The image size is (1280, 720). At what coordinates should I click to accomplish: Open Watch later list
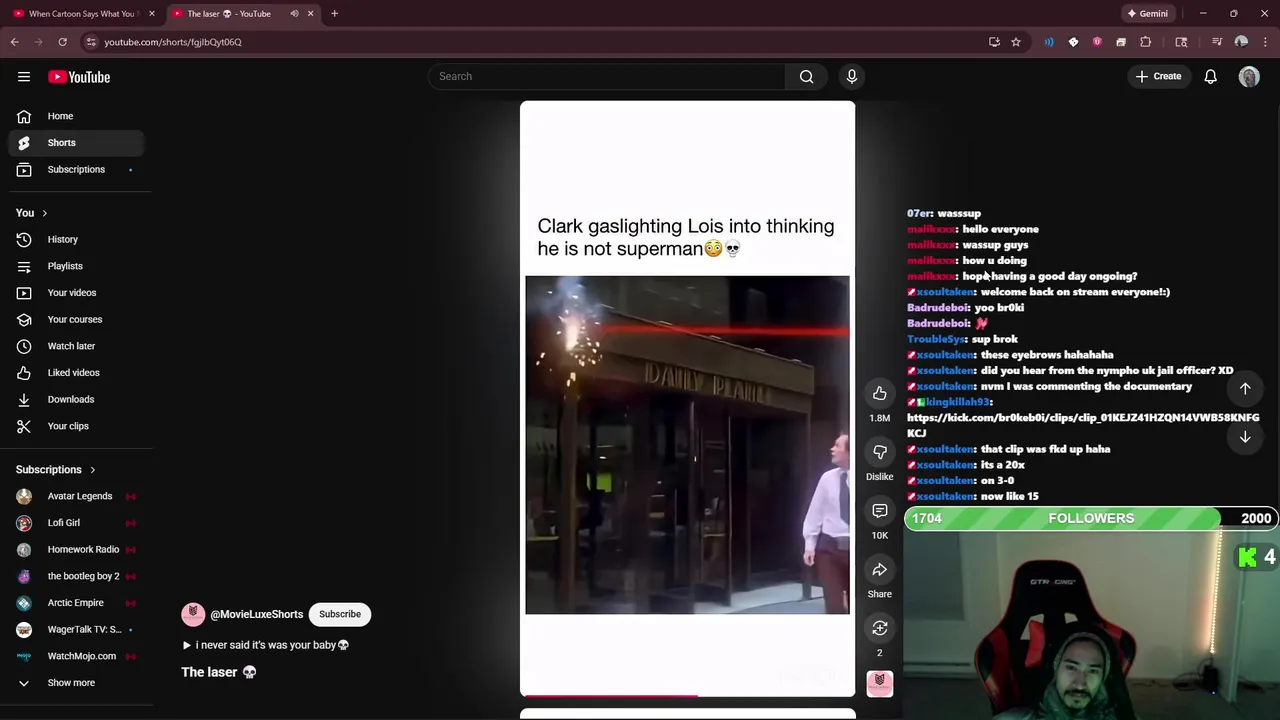pyautogui.click(x=76, y=346)
